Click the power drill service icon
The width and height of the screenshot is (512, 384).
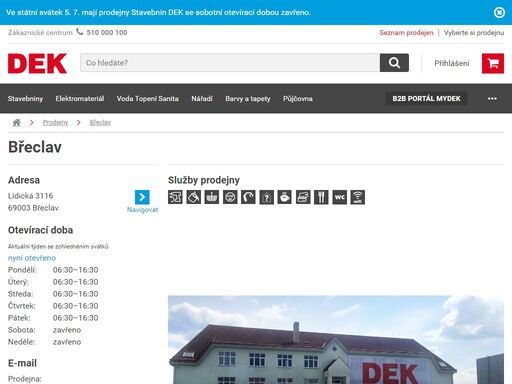click(175, 197)
